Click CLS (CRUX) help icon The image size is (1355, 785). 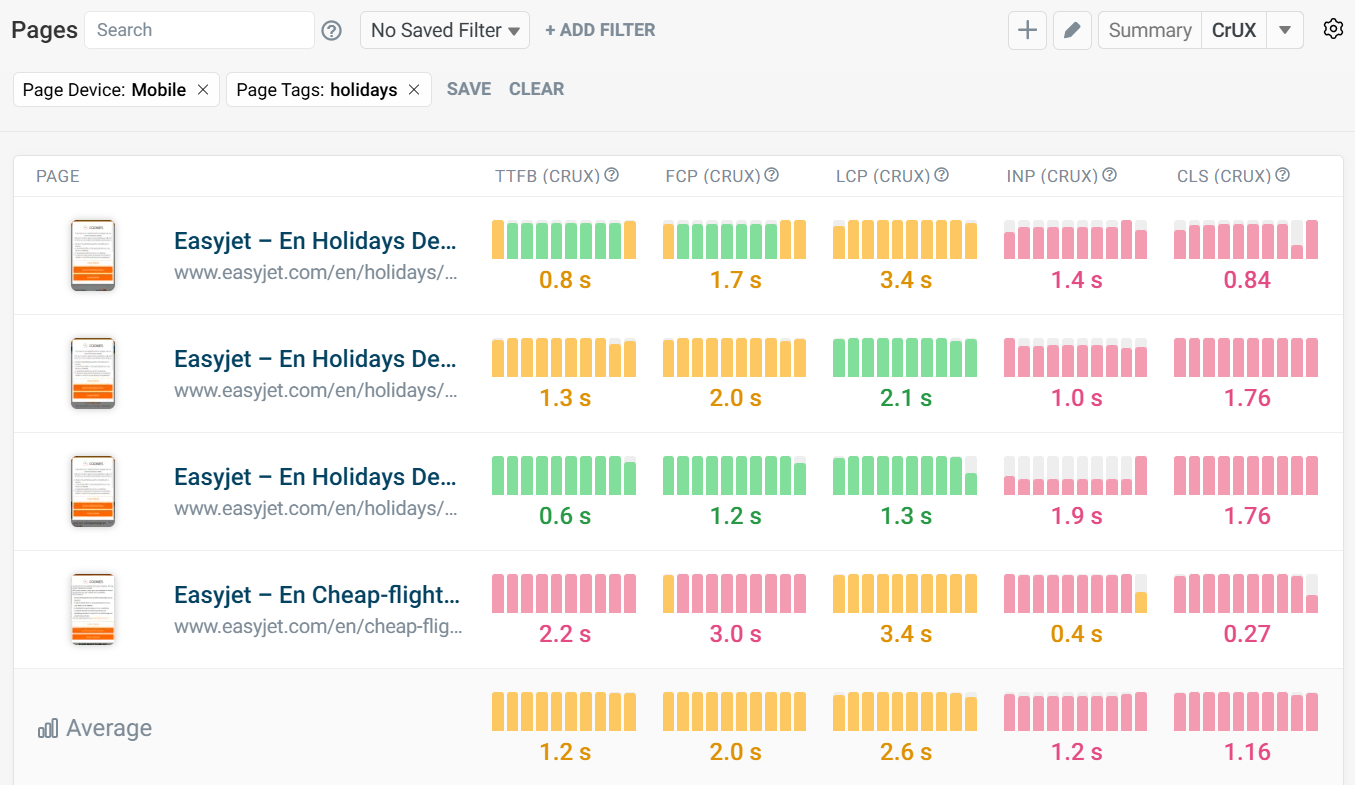(x=1283, y=175)
